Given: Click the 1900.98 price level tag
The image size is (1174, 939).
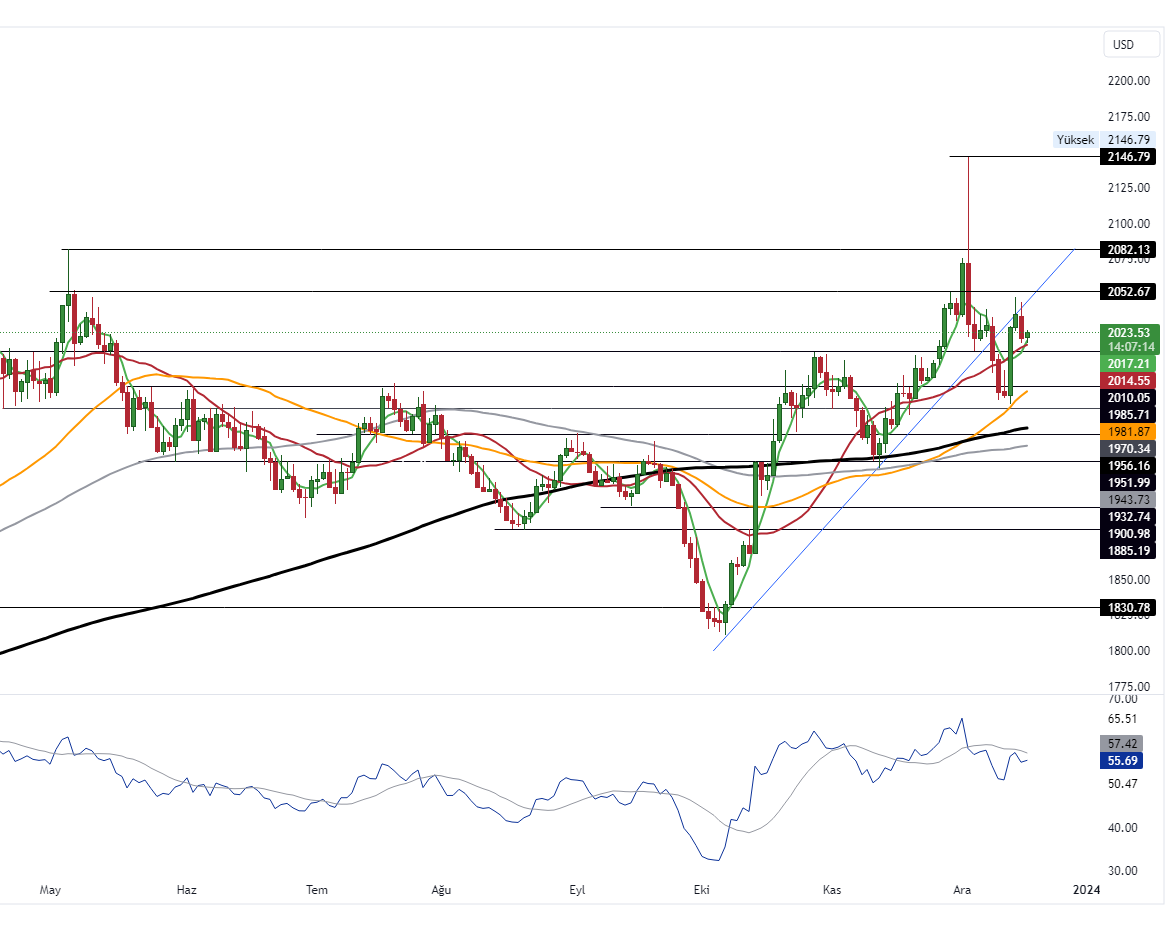Looking at the screenshot, I should click(1128, 534).
